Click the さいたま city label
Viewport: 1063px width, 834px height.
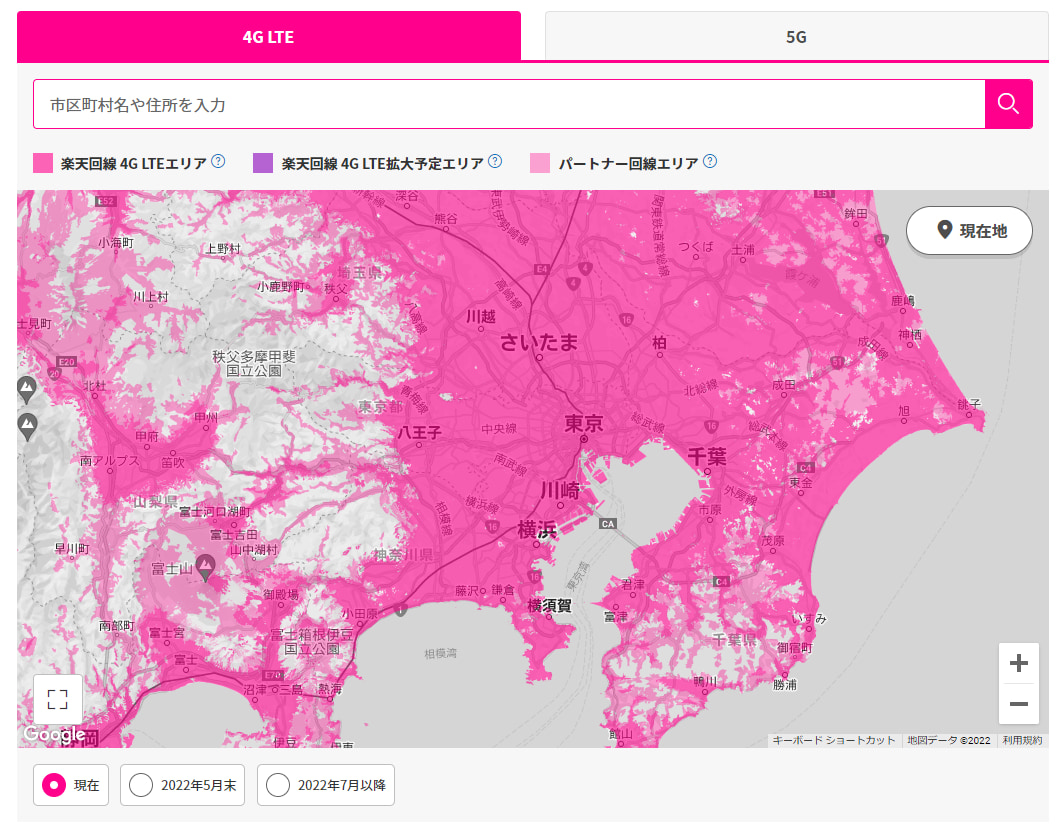pyautogui.click(x=539, y=342)
